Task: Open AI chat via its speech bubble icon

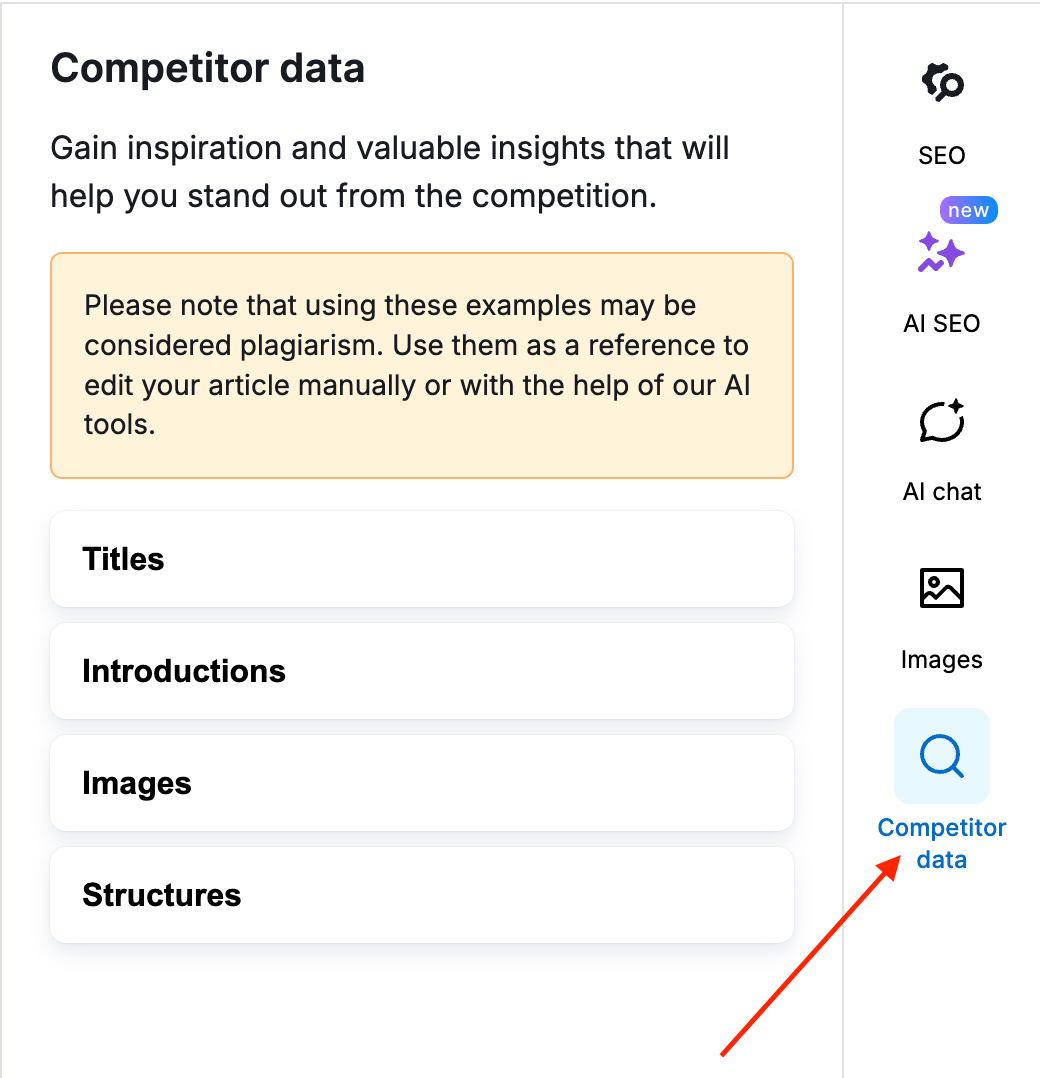Action: (x=941, y=421)
